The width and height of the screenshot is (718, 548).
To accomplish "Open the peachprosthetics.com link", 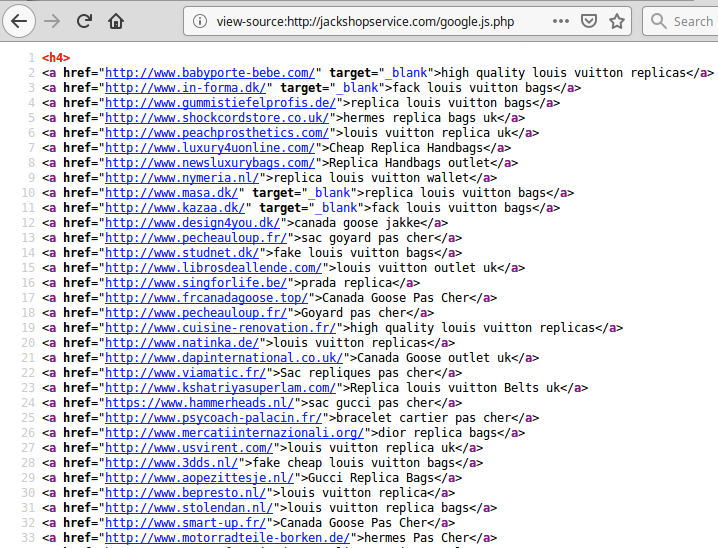I will point(217,133).
